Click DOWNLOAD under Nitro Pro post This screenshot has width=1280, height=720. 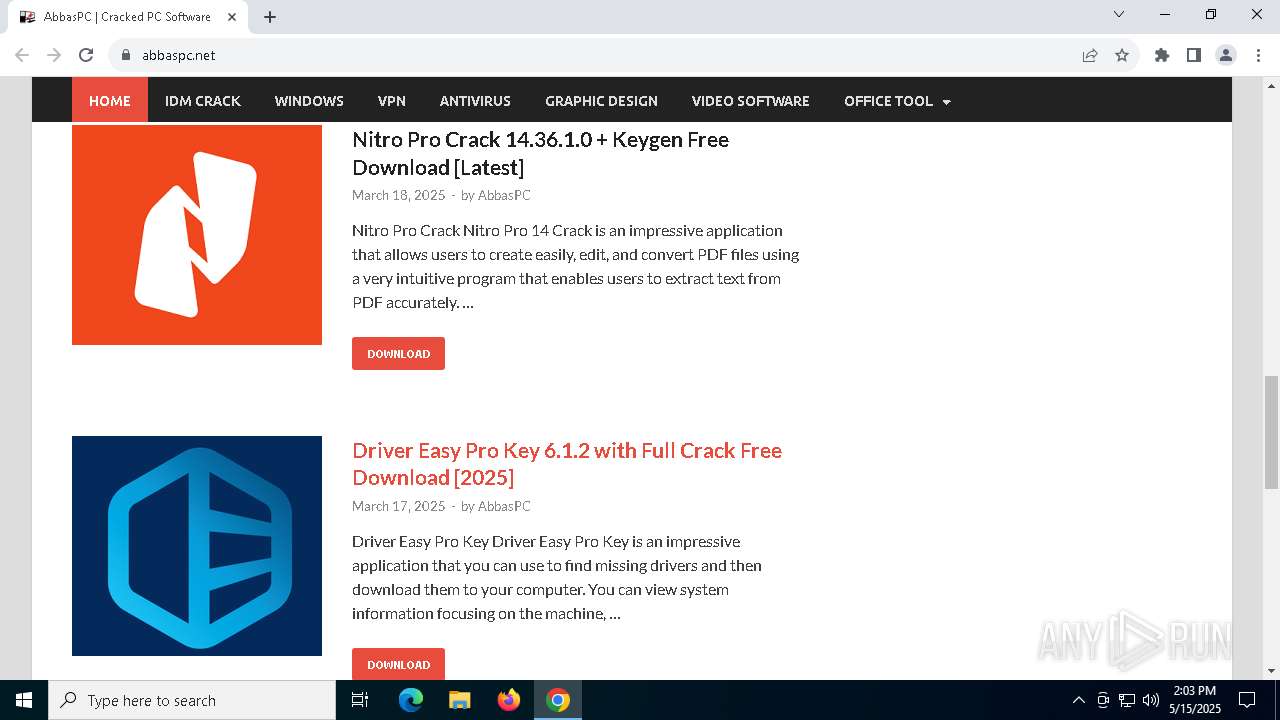pos(398,354)
